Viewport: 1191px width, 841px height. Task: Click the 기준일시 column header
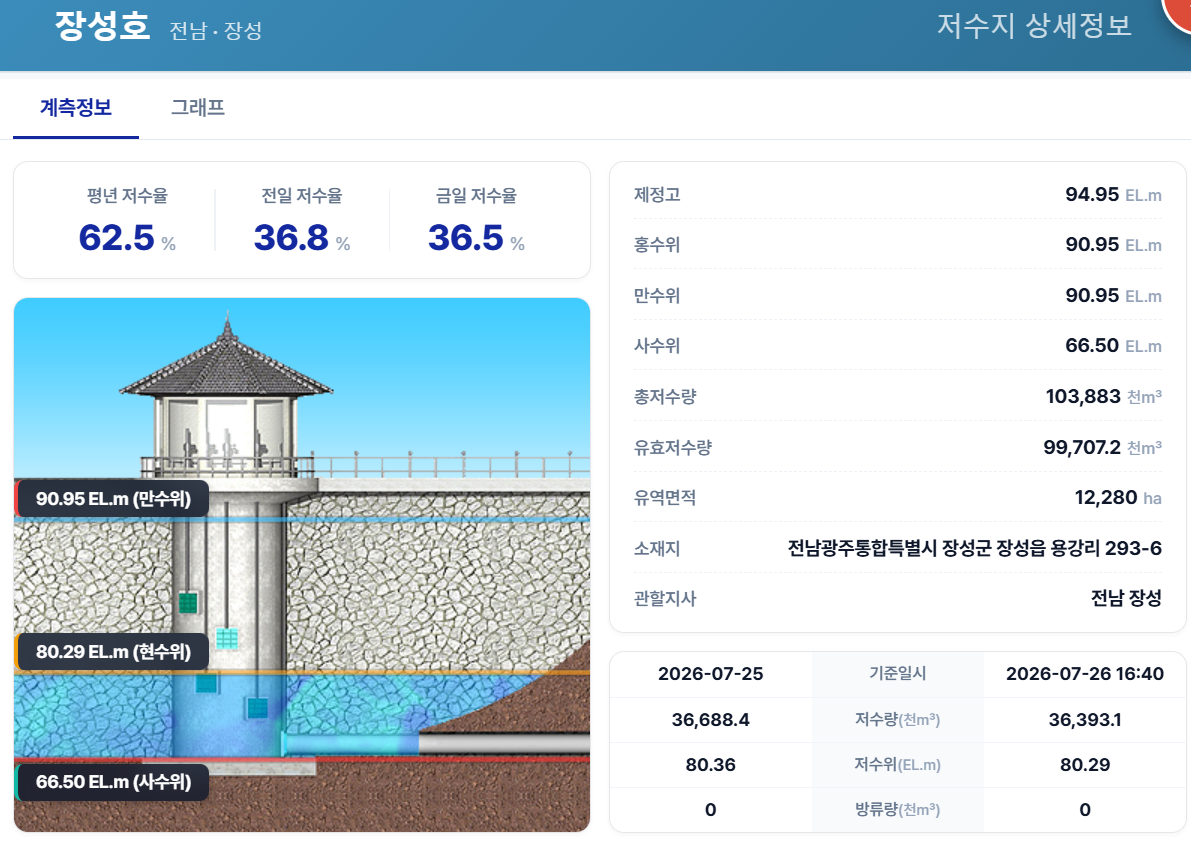(897, 674)
